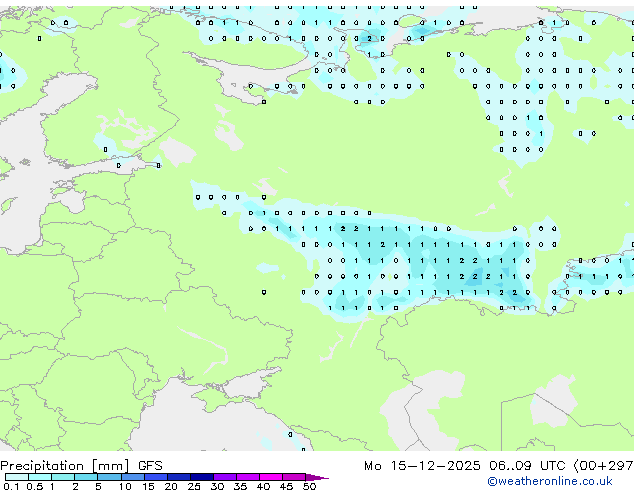The height and width of the screenshot is (490, 634).
Task: Pick the 0.5–1 mm legend color swatch
Action: click(x=40, y=477)
